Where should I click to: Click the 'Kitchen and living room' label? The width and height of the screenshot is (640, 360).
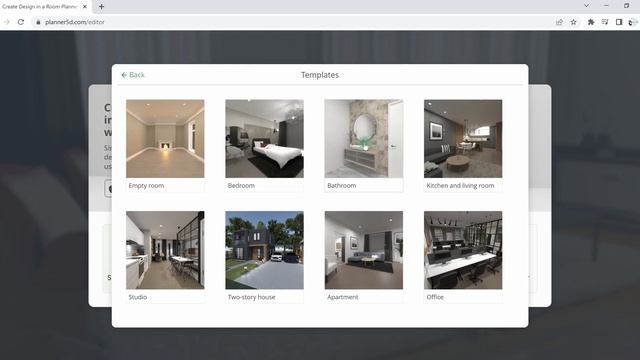[x=460, y=186]
